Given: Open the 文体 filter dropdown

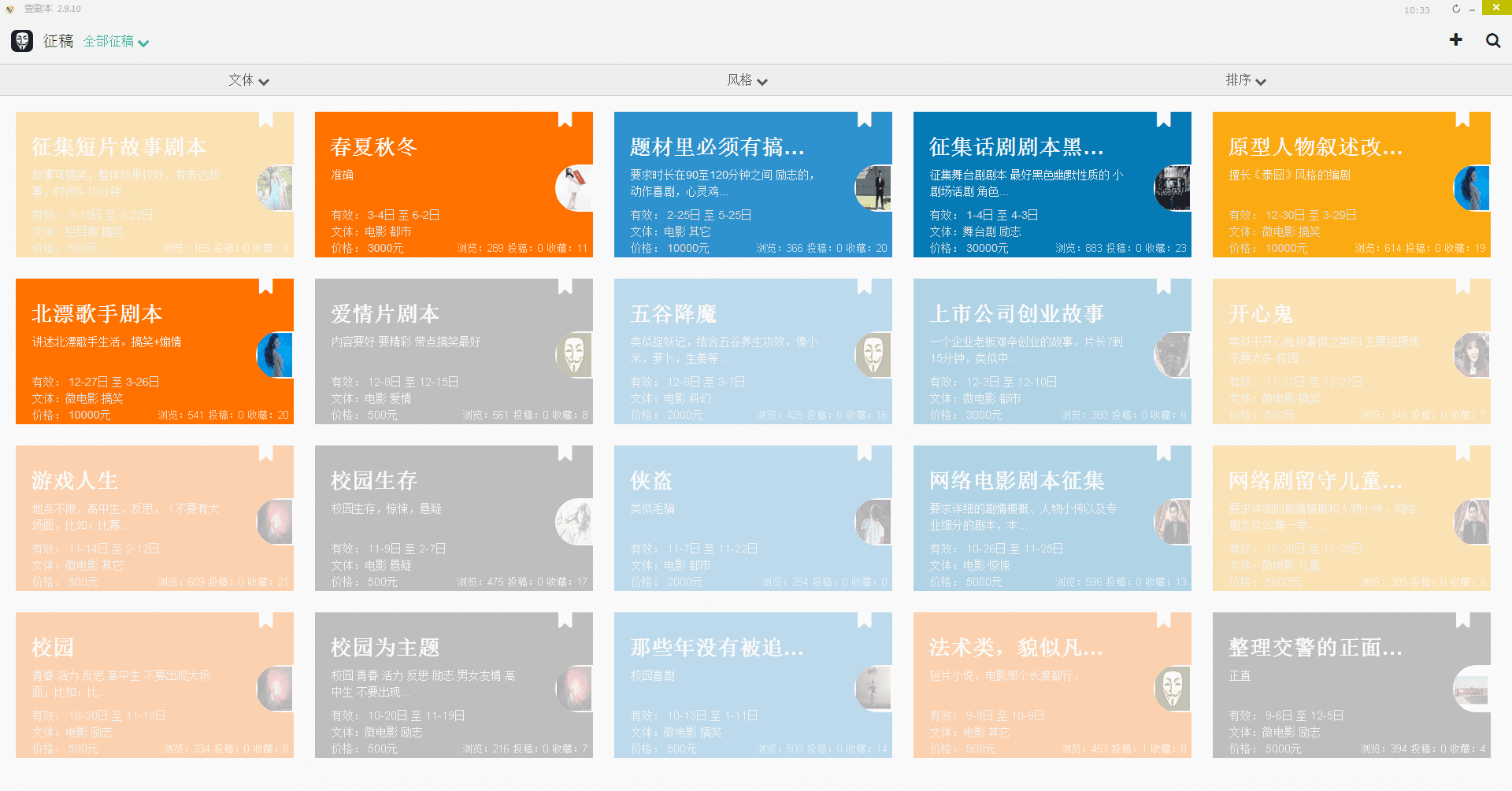Looking at the screenshot, I should pos(248,80).
